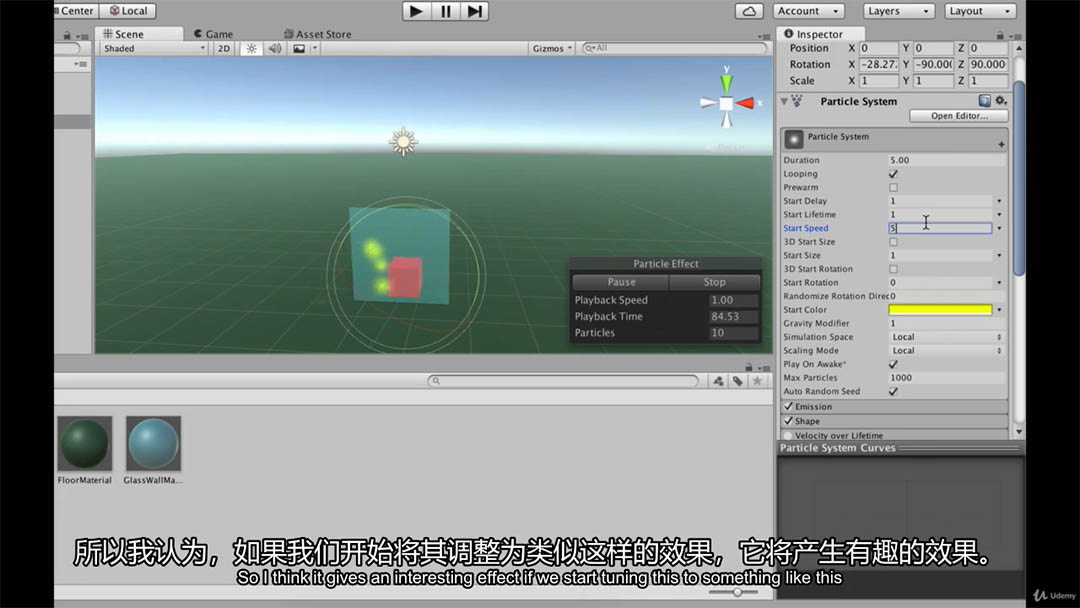This screenshot has height=608, width=1080.
Task: Click the Inspector lock icon
Action: click(999, 34)
